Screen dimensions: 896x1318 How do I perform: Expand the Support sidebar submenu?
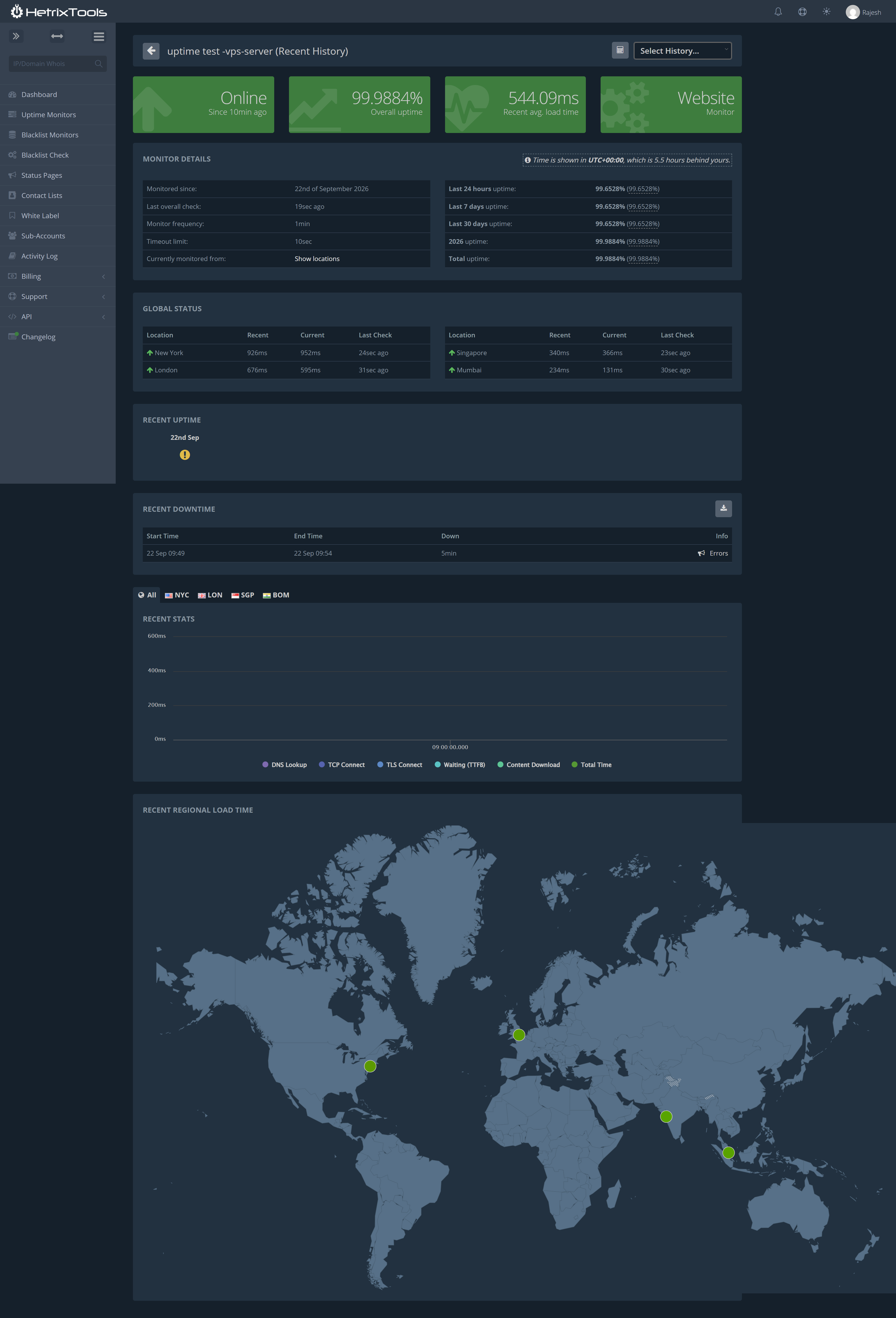tap(58, 297)
